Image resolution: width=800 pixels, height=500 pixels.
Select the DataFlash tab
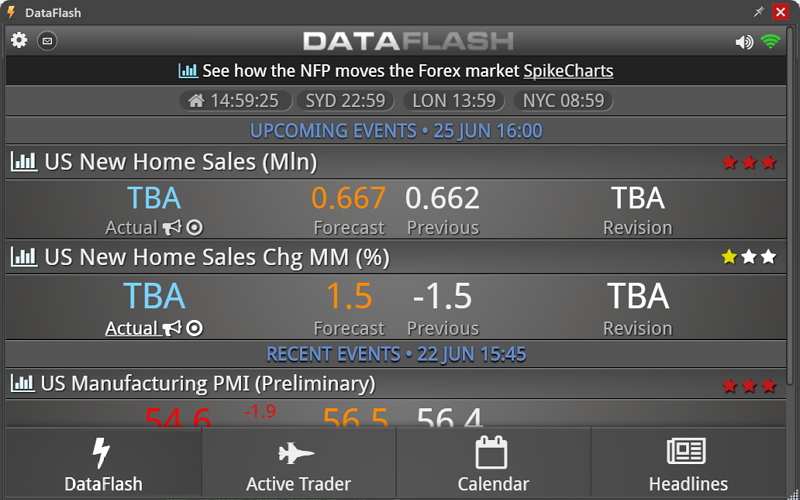coord(104,463)
